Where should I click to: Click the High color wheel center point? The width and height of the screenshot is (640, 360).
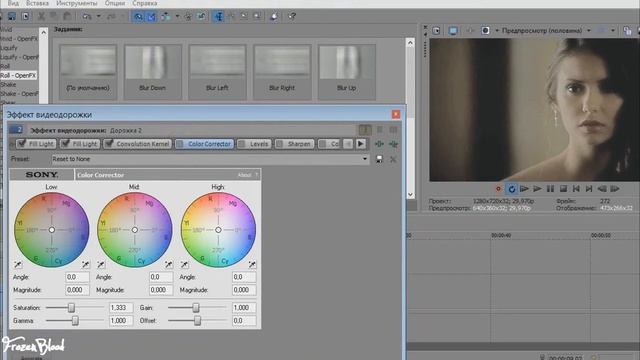tap(218, 230)
